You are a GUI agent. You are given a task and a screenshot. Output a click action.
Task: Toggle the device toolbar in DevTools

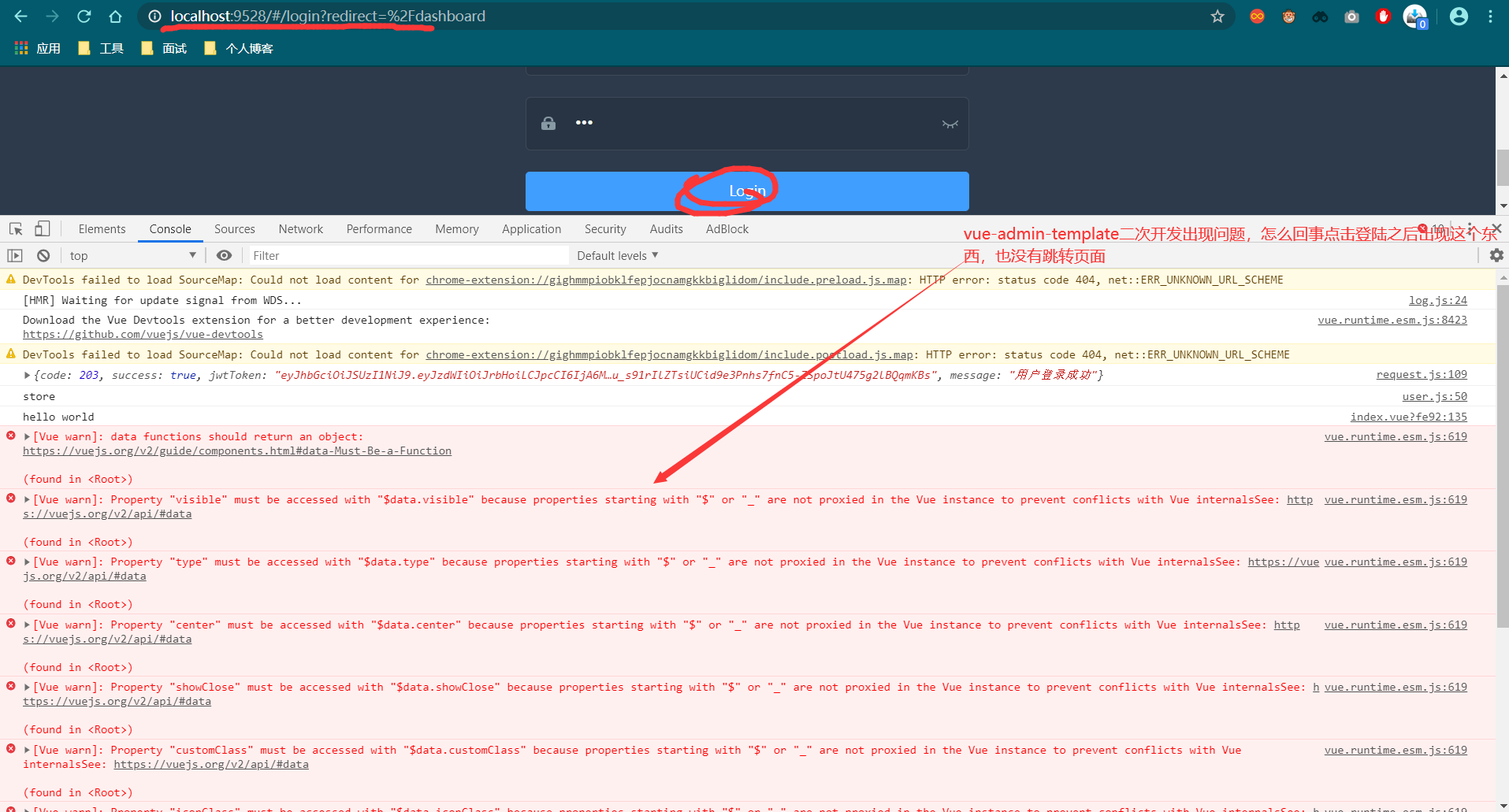(x=42, y=228)
